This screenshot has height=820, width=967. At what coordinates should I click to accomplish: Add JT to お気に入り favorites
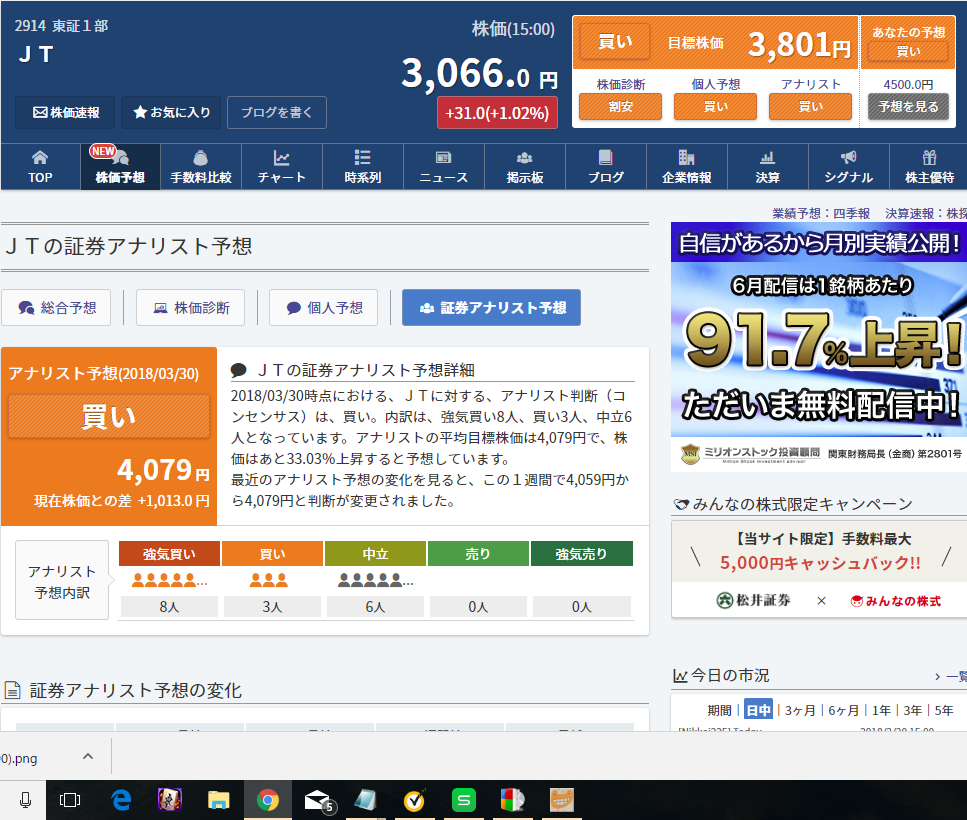pos(171,113)
